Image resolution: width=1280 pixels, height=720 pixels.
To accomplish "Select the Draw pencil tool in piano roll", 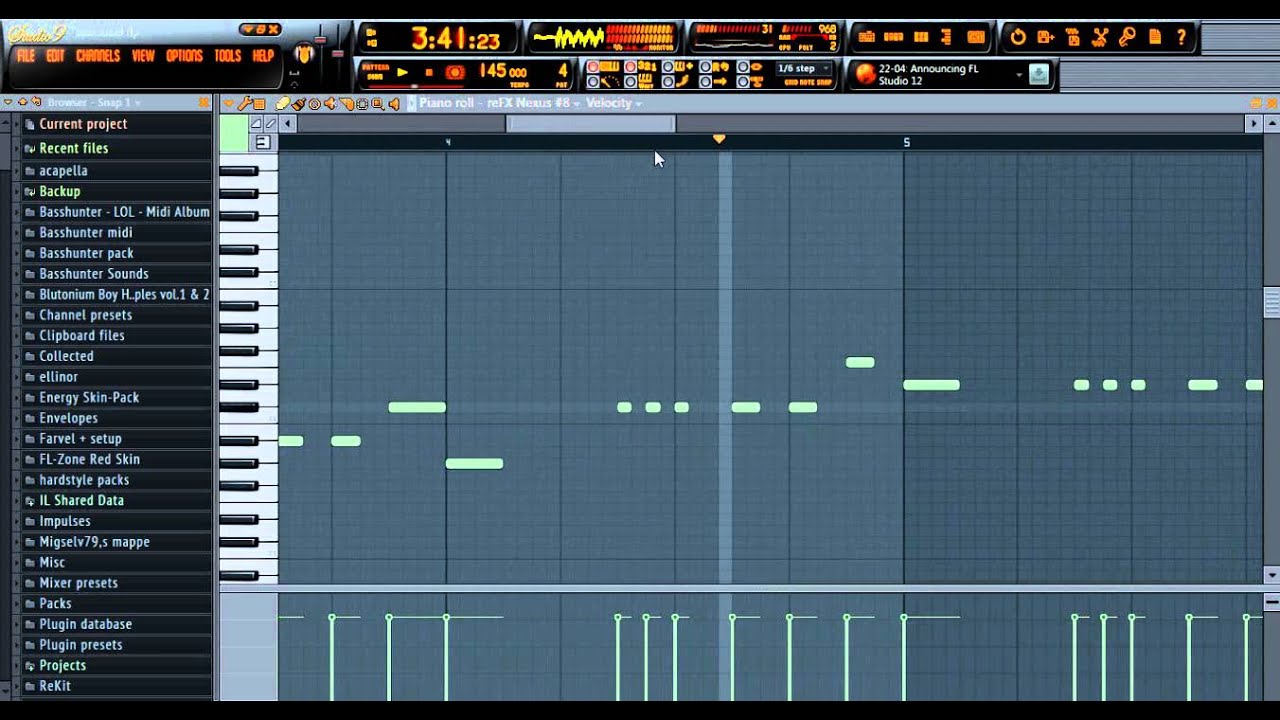I will (x=283, y=103).
